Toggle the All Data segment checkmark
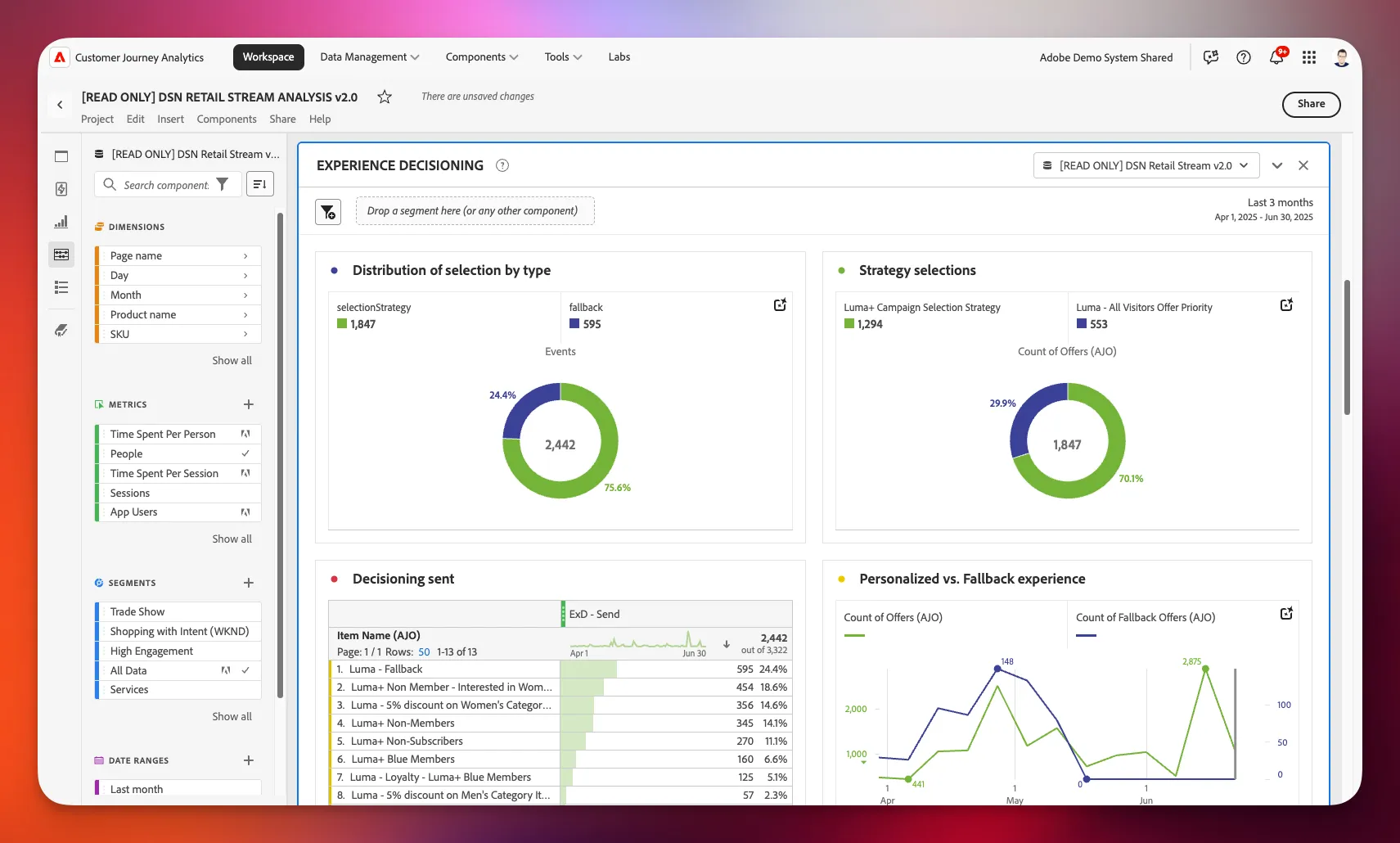This screenshot has width=1400, height=843. (245, 670)
